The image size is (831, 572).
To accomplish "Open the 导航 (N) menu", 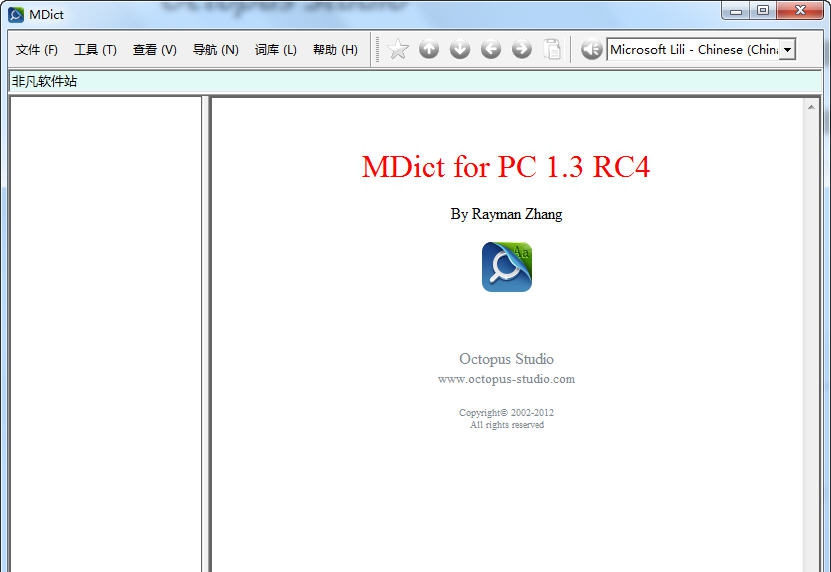I will (216, 50).
